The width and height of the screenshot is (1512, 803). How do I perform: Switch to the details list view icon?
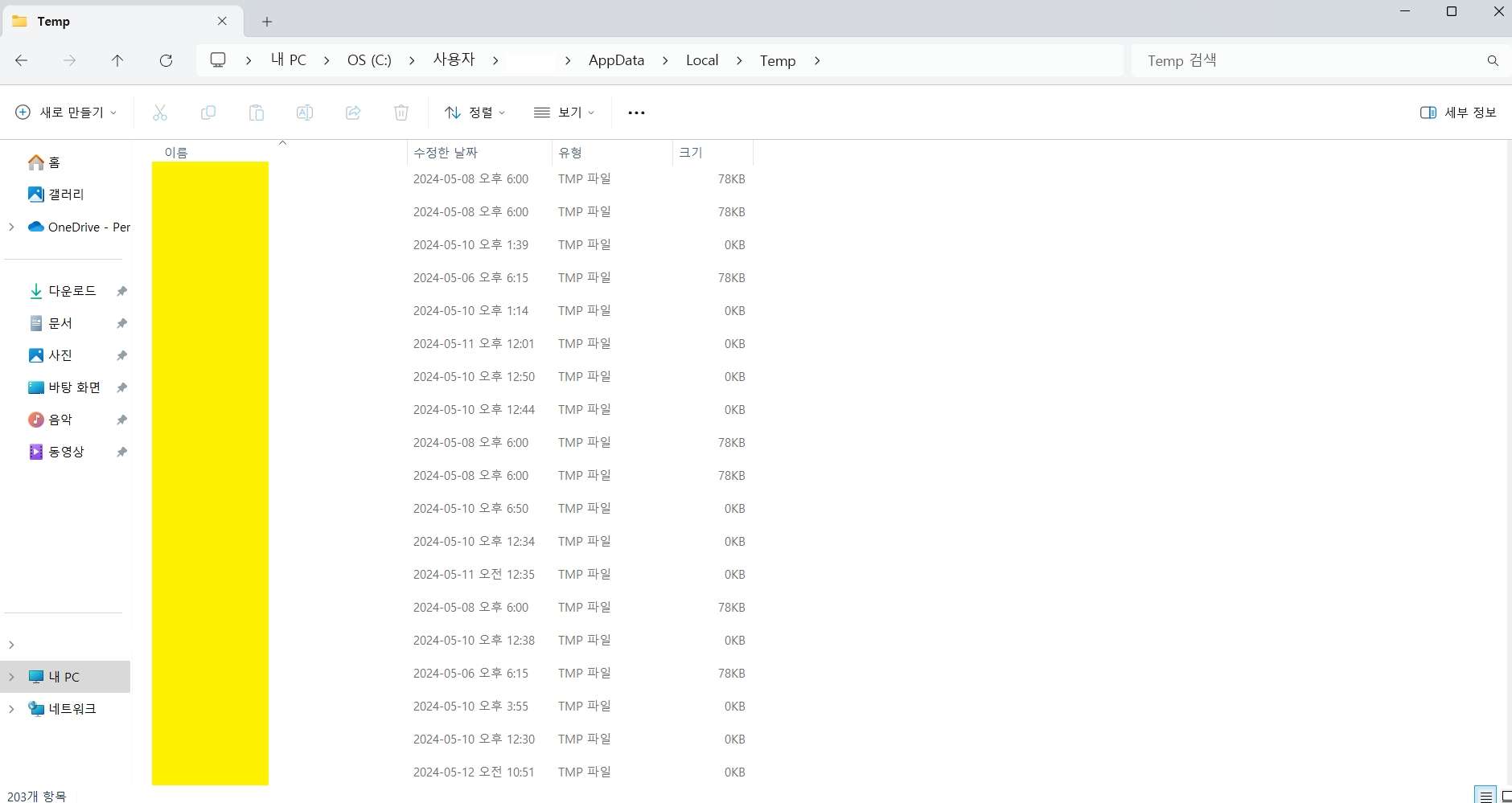[1485, 795]
